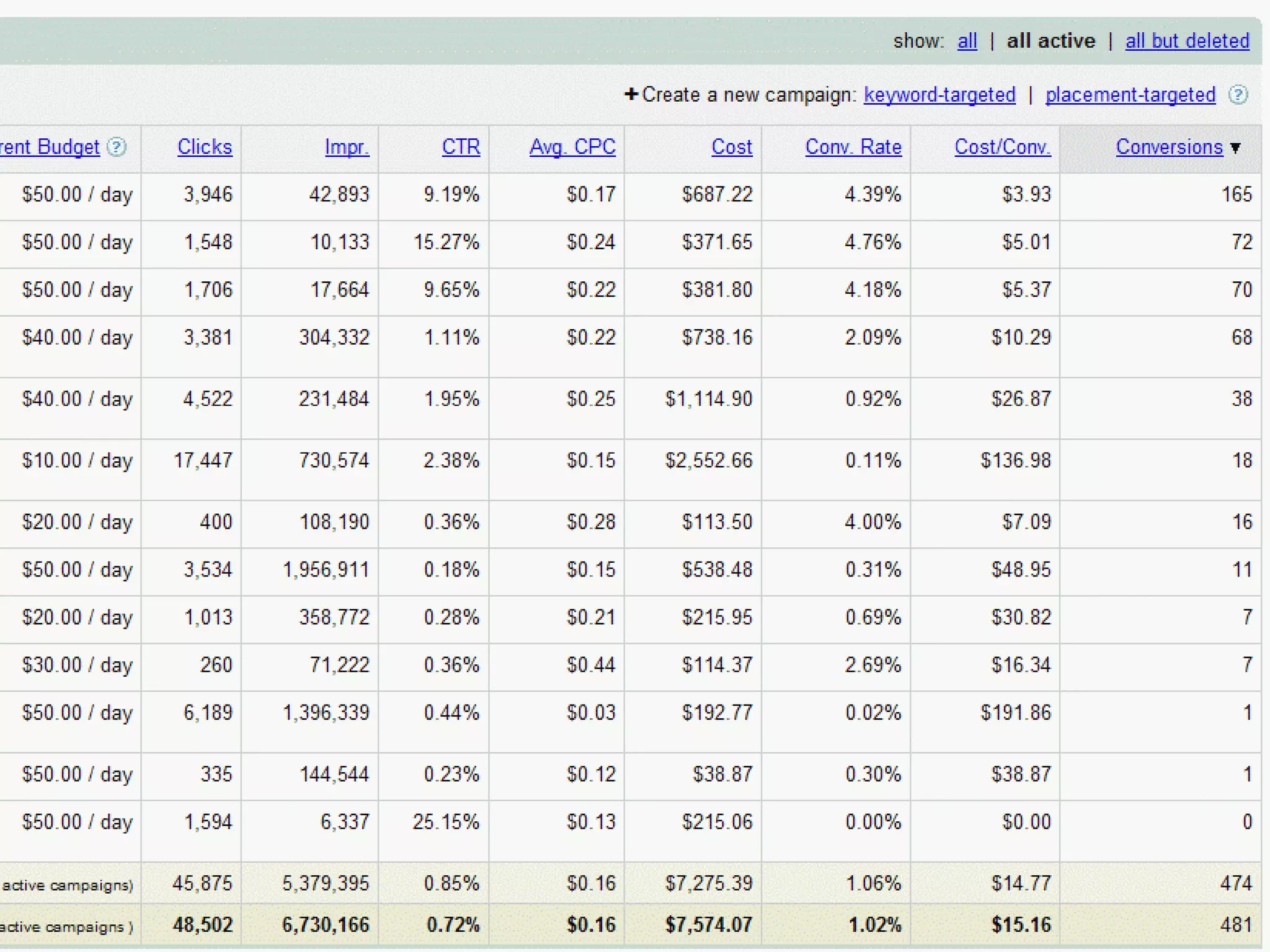
Task: Sort by Cost/Conv. column header
Action: coord(1002,147)
